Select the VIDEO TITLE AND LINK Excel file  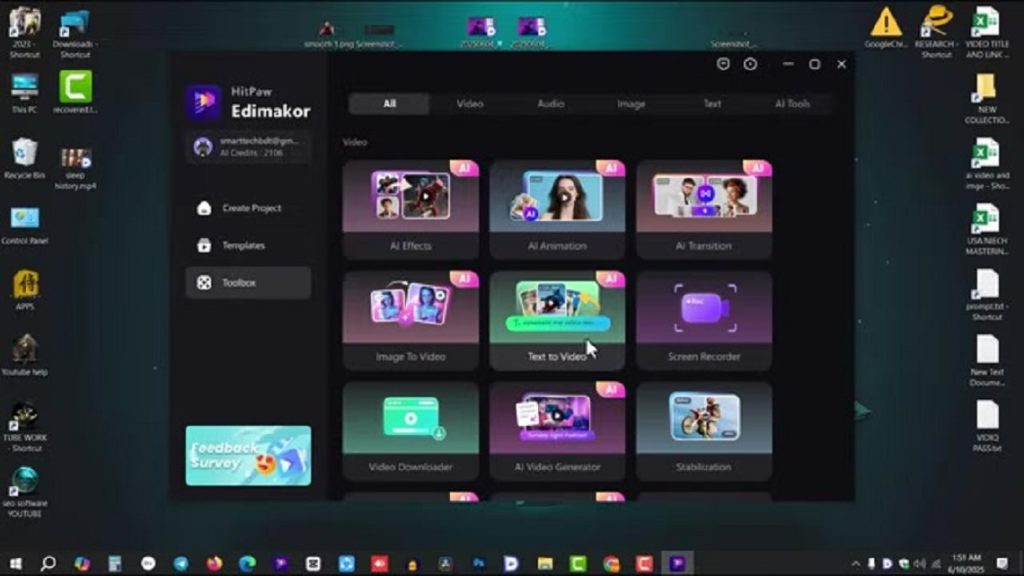[x=987, y=33]
